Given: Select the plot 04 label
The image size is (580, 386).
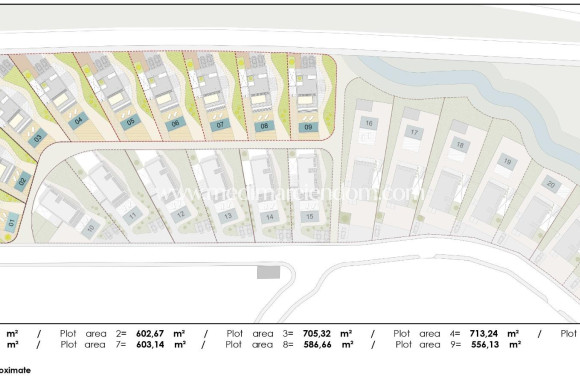Looking at the screenshot, I should pos(78,121).
